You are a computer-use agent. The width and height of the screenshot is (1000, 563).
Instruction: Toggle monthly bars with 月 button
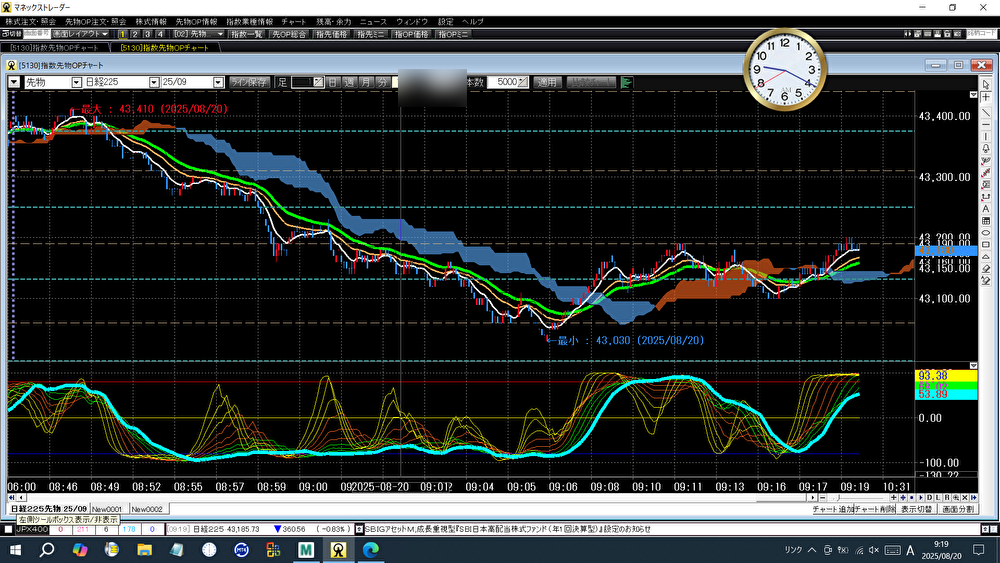(365, 82)
